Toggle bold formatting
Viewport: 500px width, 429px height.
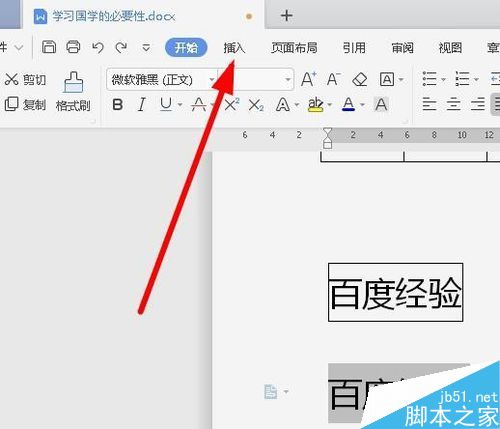tap(117, 105)
